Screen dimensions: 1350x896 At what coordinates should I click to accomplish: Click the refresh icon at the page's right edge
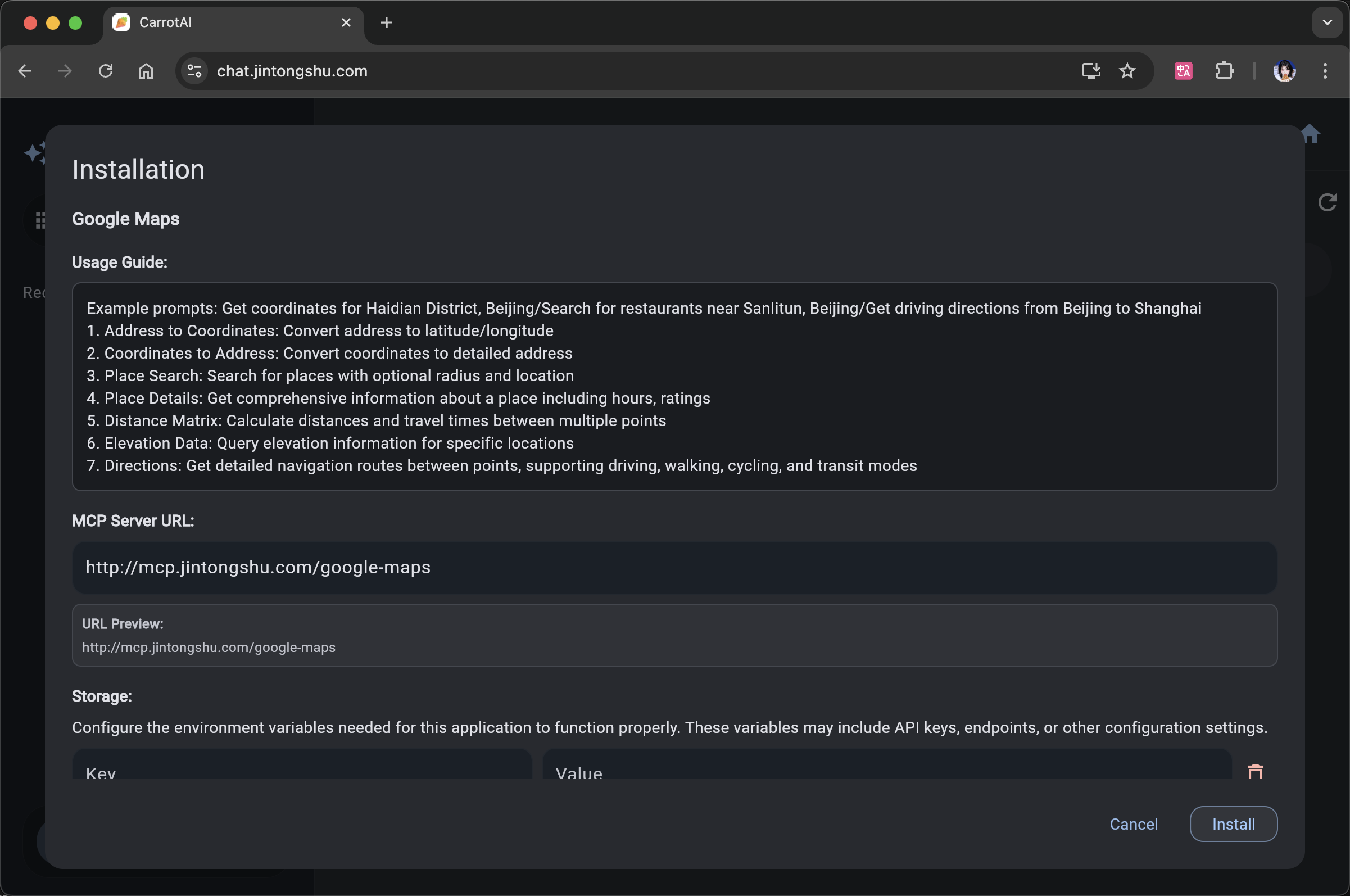[1326, 202]
